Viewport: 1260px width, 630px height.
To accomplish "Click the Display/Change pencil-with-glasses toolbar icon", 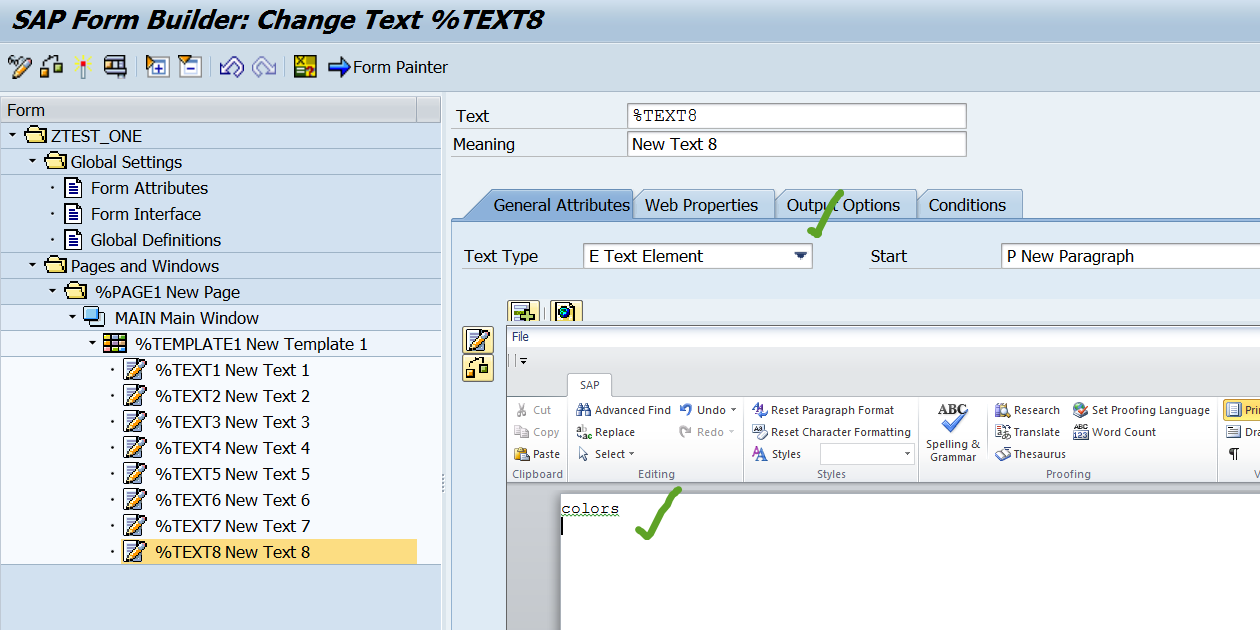I will (x=19, y=67).
